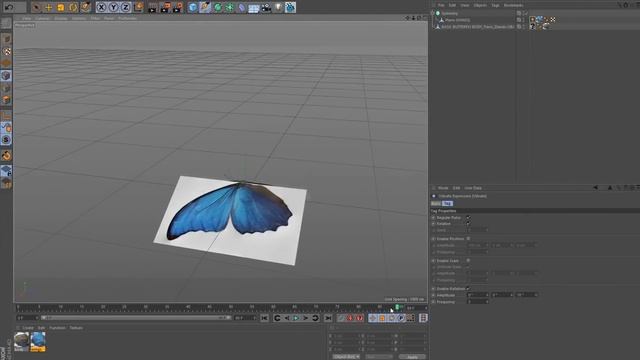640x360 pixels.
Task: Click the coordinate system icon
Action: tap(138, 7)
